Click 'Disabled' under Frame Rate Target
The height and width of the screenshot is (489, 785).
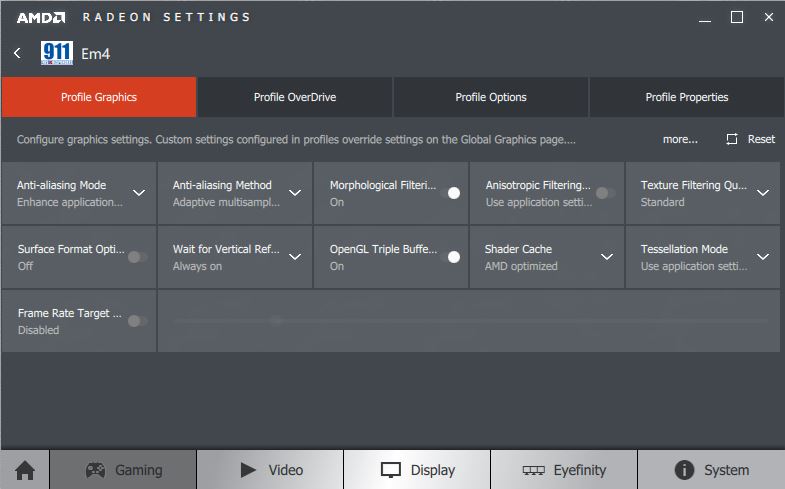coord(39,330)
